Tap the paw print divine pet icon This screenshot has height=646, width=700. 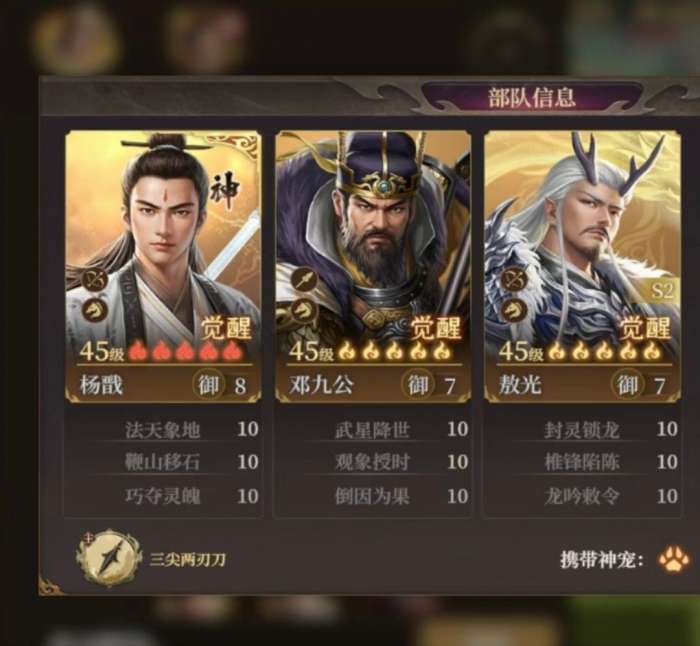673,559
